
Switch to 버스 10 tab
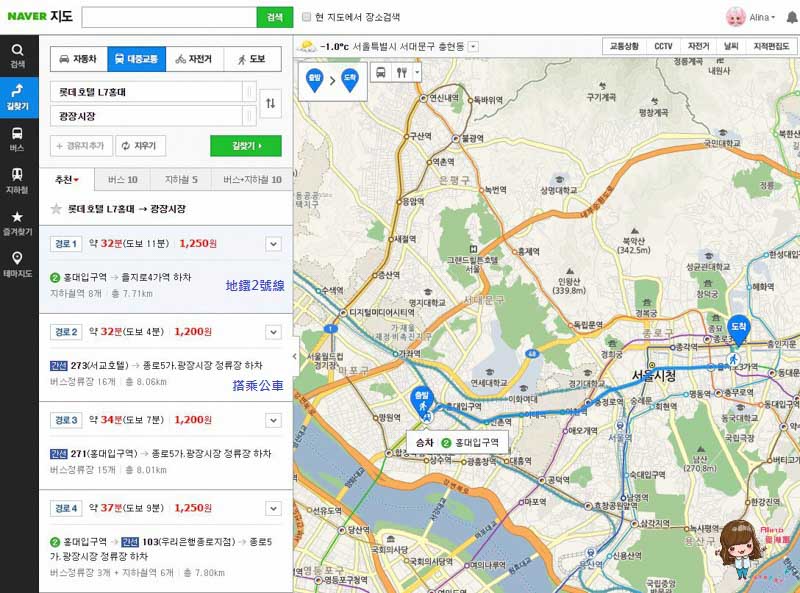coord(122,180)
